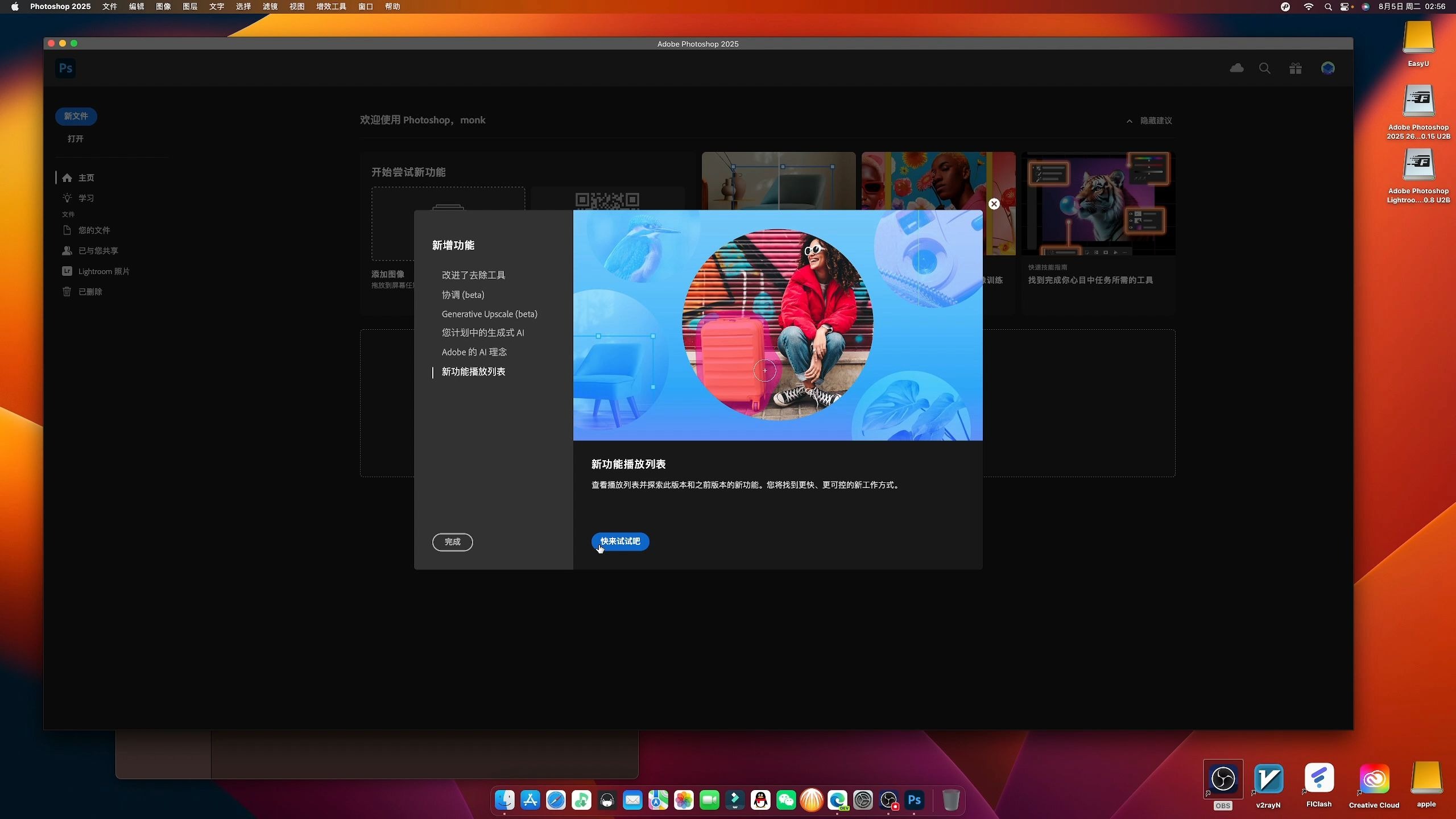This screenshot has width=1456, height=819.
Task: Open FaceTime from the Dock
Action: pos(709,800)
